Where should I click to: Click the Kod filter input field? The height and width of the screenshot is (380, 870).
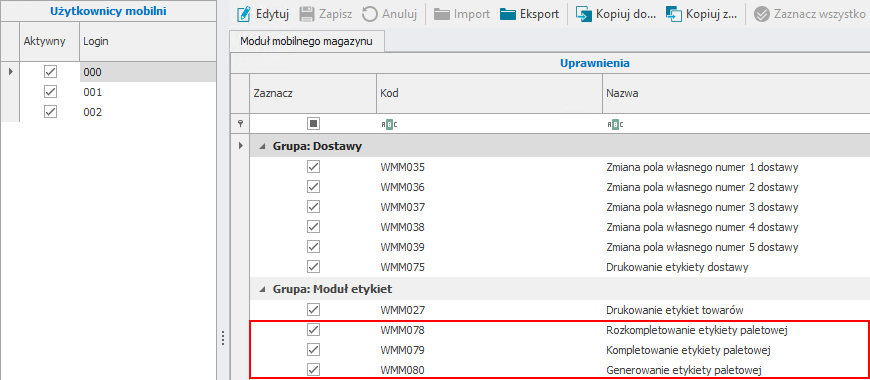[x=489, y=124]
